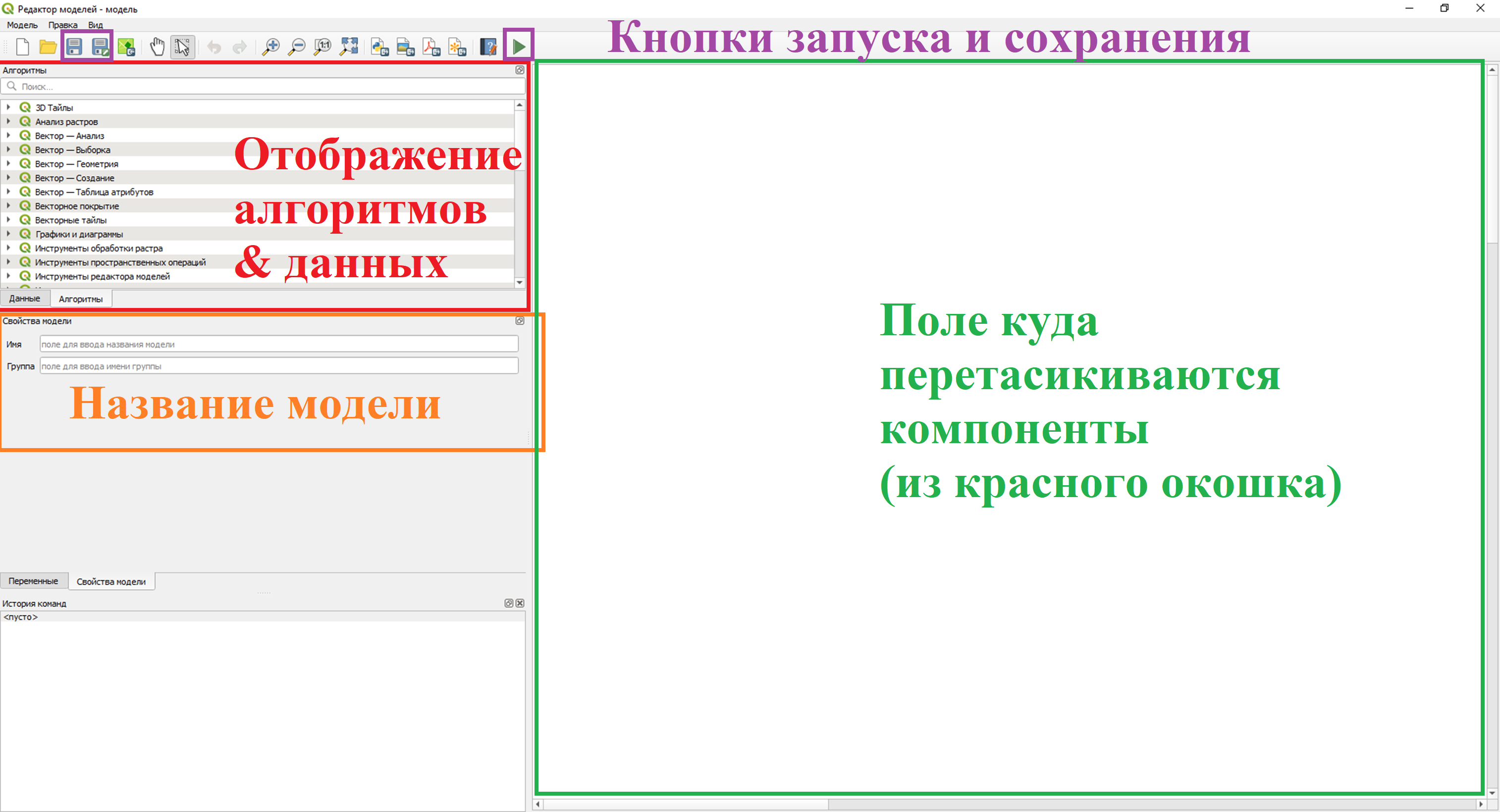This screenshot has height=812, width=1500.
Task: Select Инструменты пространственных операций row
Action: [258, 262]
